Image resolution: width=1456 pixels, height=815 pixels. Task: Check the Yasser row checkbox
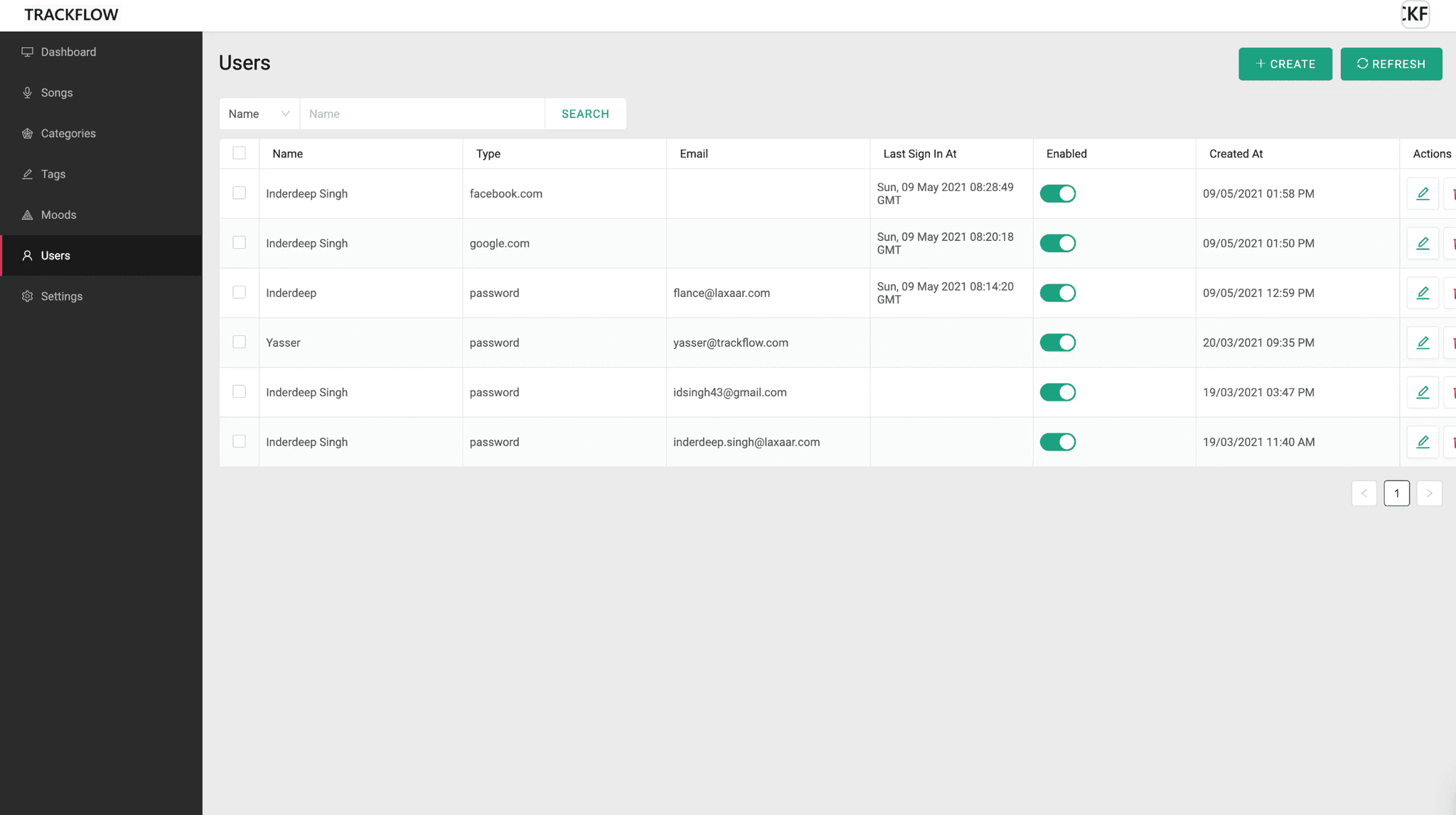click(x=239, y=342)
